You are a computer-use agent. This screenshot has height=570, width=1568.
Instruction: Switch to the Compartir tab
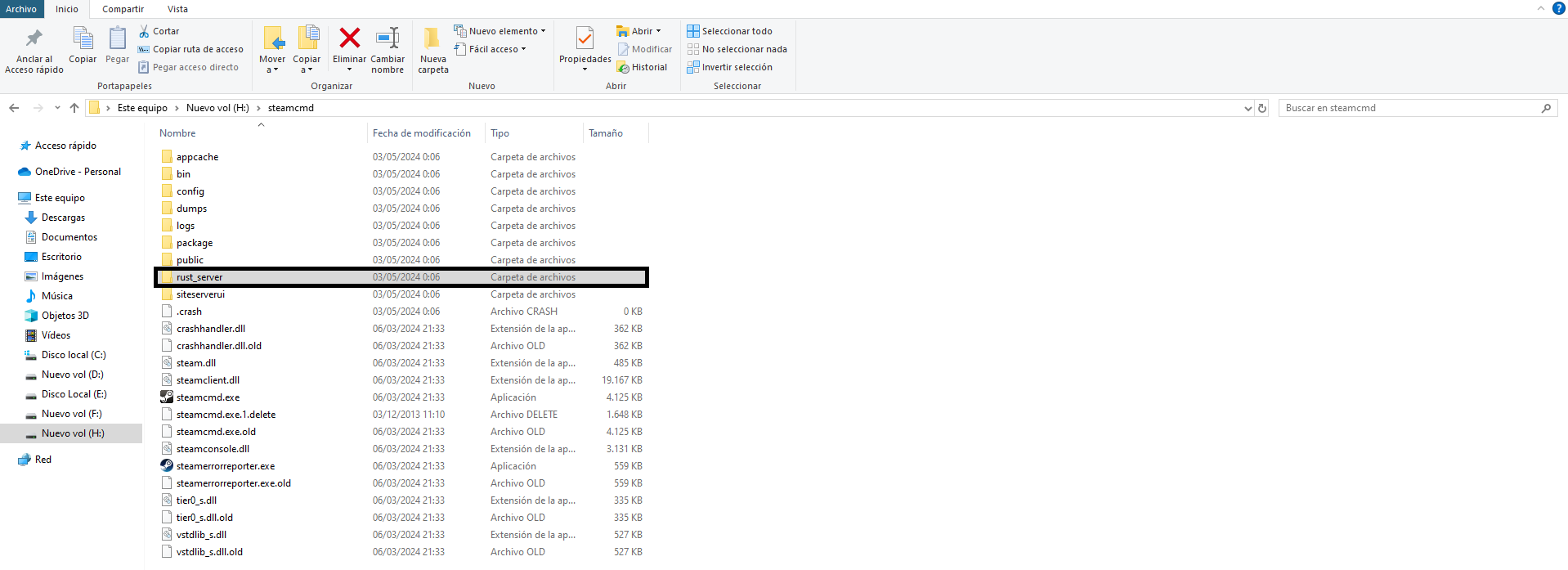[123, 9]
